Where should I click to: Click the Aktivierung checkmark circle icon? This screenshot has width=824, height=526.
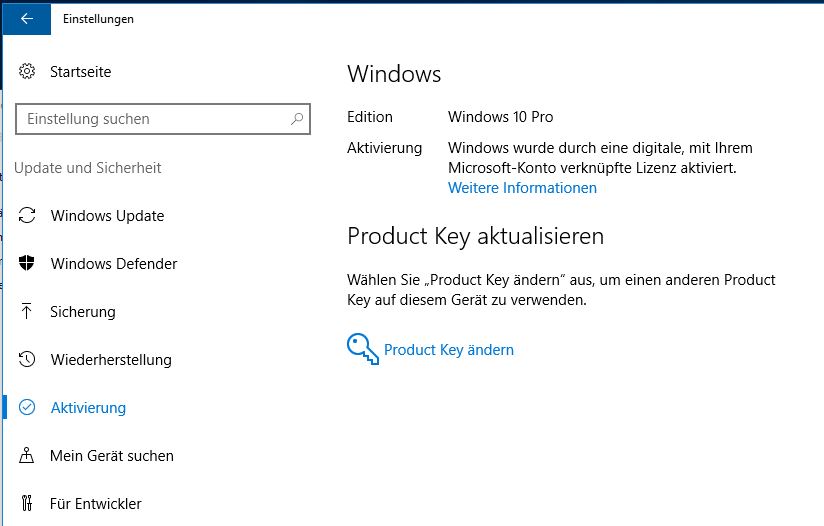[28, 408]
